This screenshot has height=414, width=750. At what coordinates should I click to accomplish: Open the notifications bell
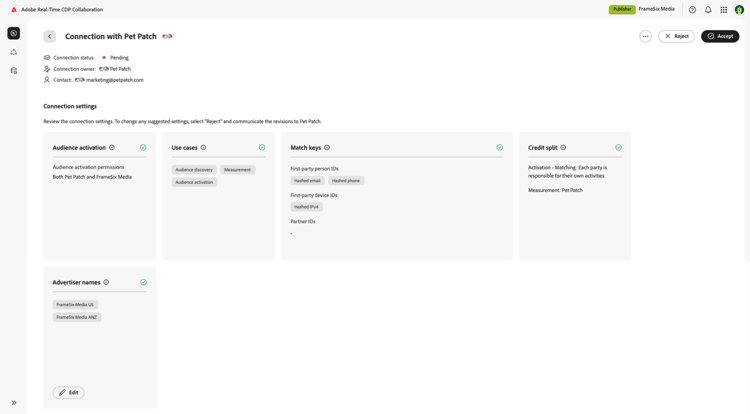708,10
